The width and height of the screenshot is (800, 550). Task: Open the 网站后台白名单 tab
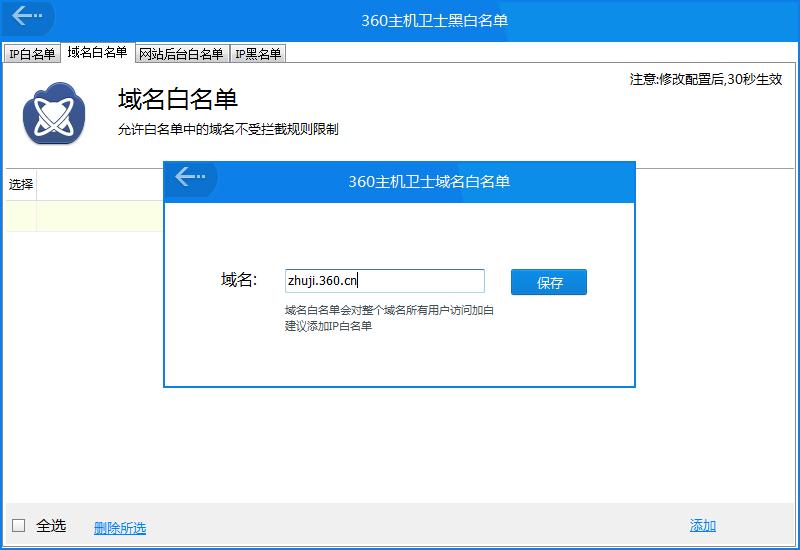coord(181,54)
